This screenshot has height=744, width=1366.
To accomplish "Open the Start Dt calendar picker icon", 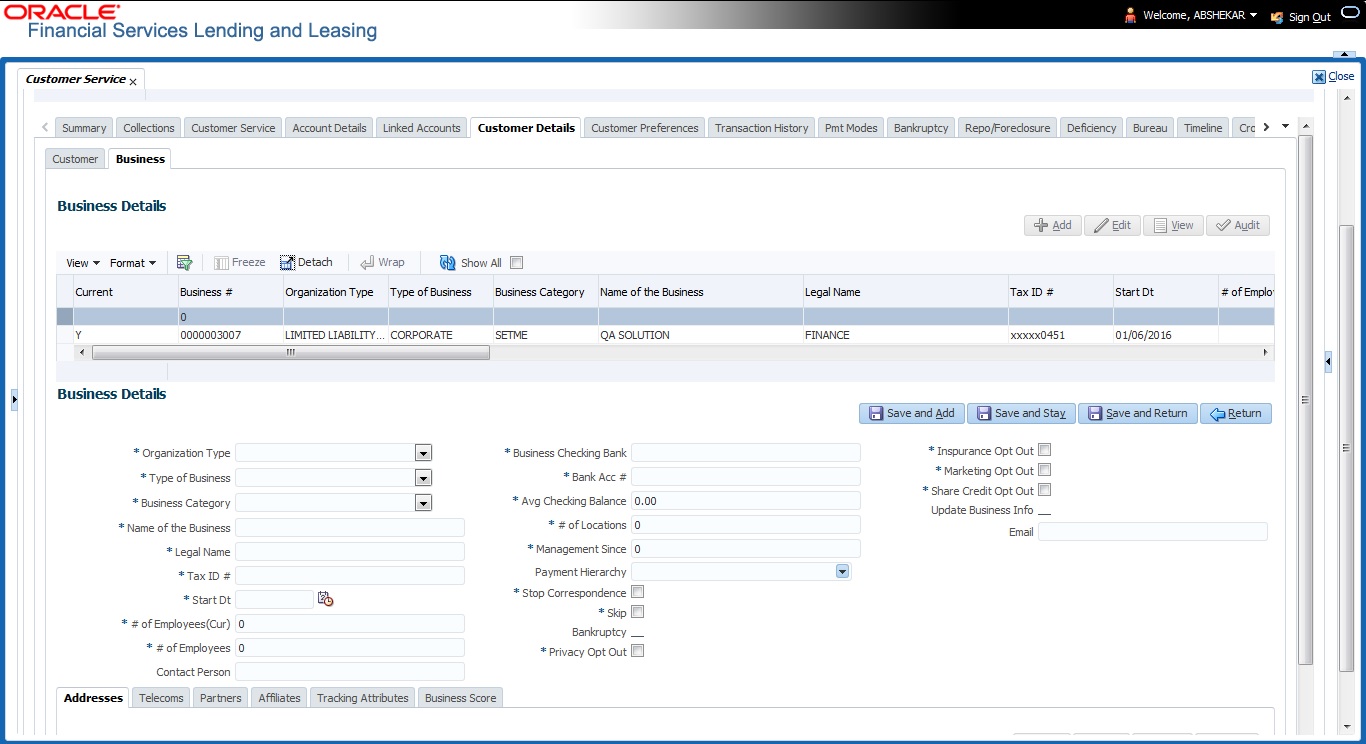I will click(325, 599).
